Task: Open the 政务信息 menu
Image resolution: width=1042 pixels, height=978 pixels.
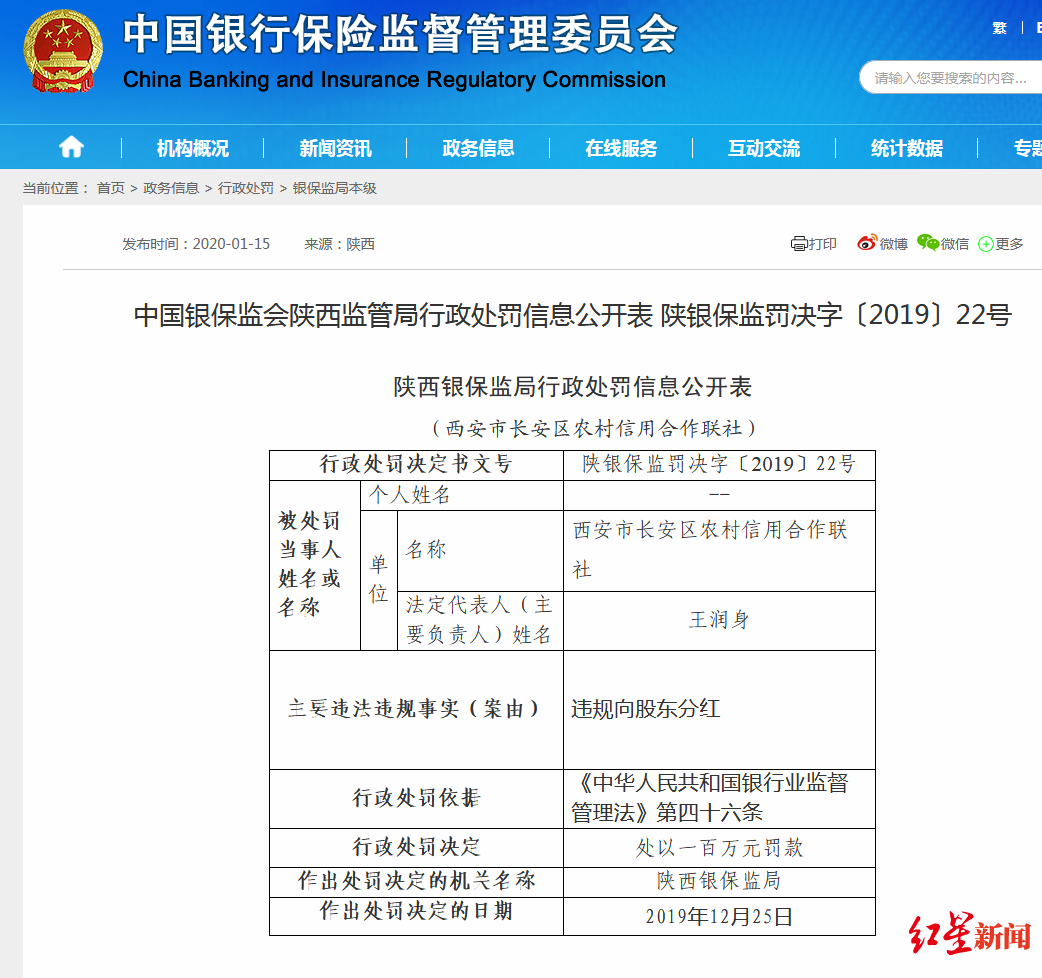Action: [478, 148]
